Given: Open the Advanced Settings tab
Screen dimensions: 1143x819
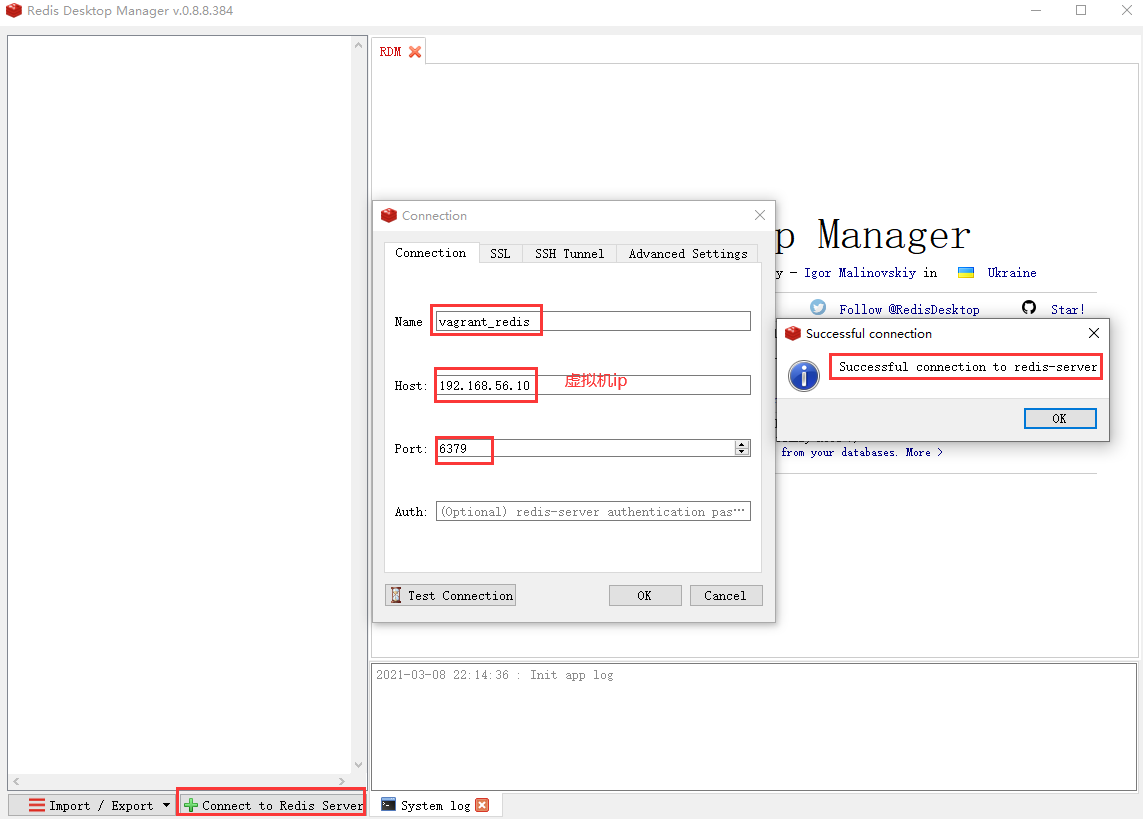Looking at the screenshot, I should 687,254.
